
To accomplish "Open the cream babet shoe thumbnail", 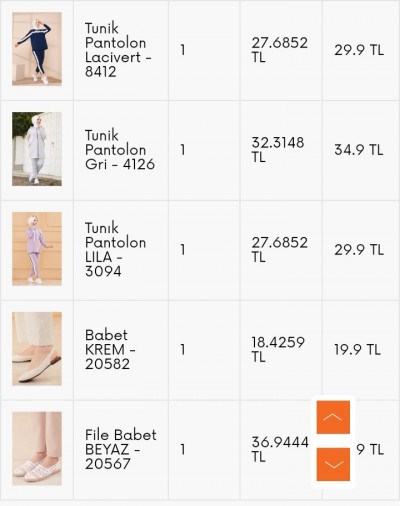I will coord(37,349).
